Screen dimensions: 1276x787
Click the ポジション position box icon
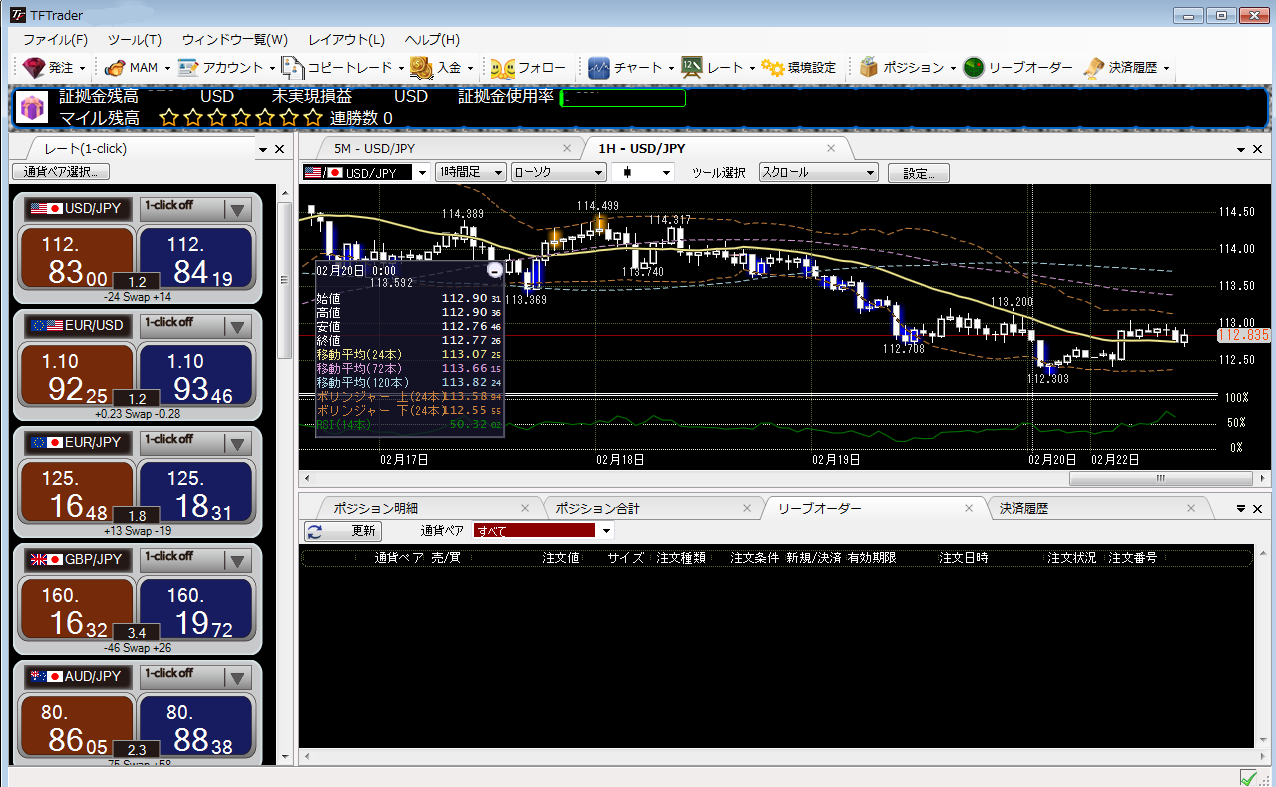coord(869,68)
